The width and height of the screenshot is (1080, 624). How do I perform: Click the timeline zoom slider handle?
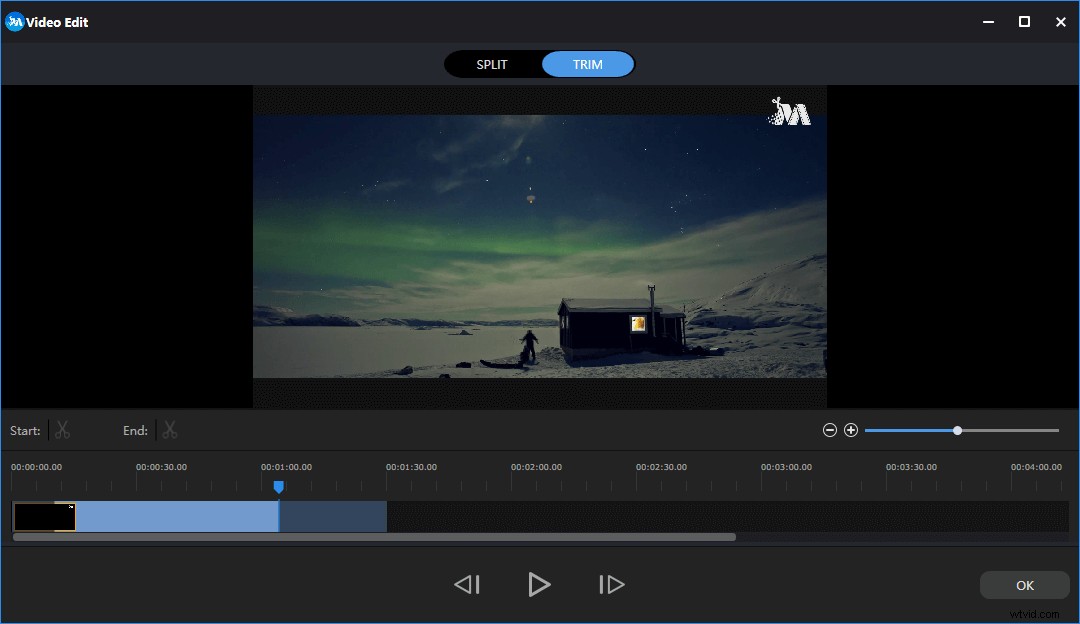(958, 429)
